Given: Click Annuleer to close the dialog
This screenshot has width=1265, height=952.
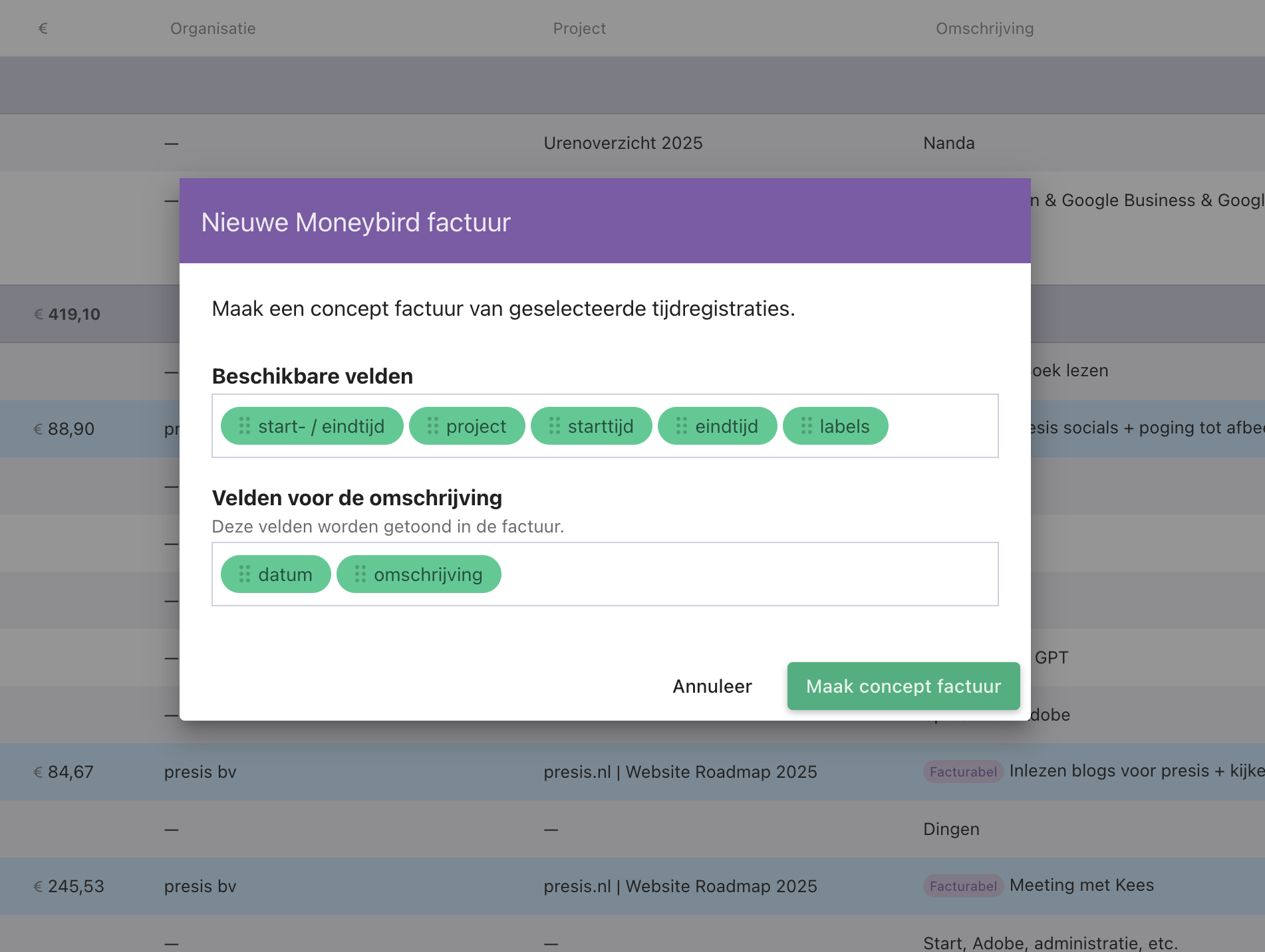Looking at the screenshot, I should (712, 686).
